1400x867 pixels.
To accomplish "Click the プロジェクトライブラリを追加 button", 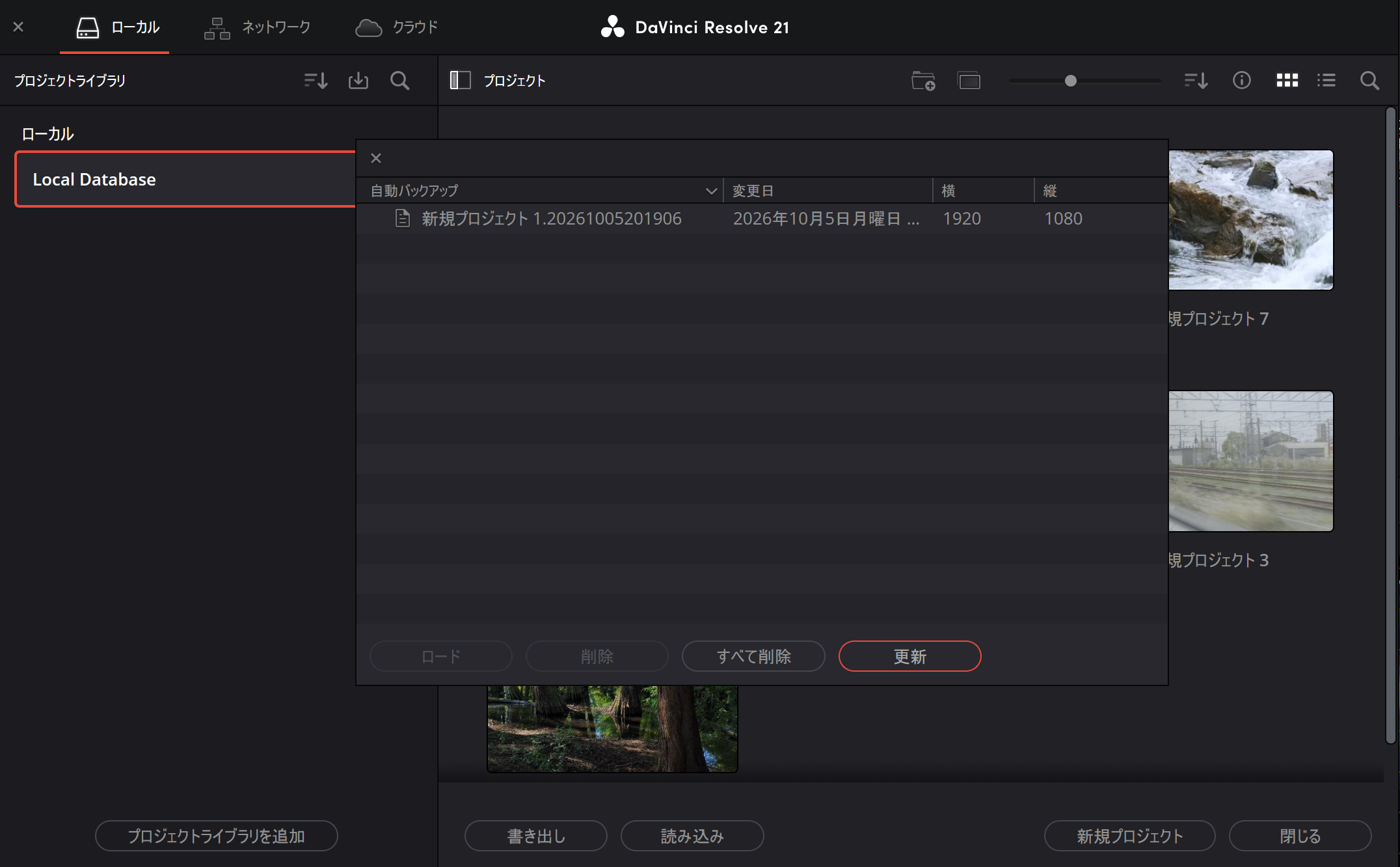I will (216, 836).
